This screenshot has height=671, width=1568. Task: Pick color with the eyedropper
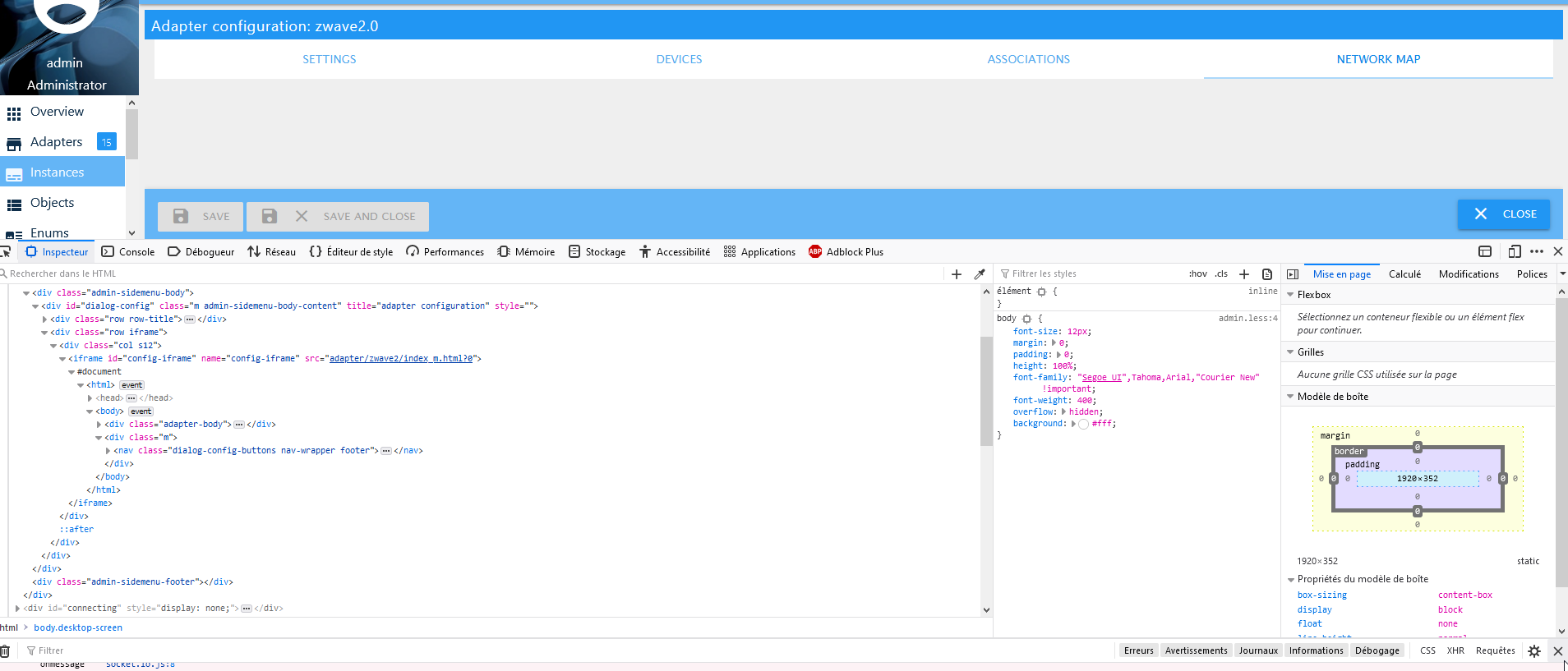(x=980, y=274)
